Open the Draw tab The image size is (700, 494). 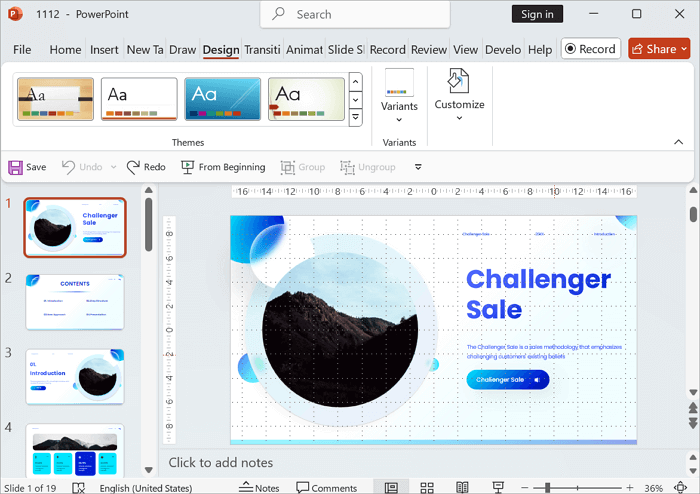click(x=183, y=50)
